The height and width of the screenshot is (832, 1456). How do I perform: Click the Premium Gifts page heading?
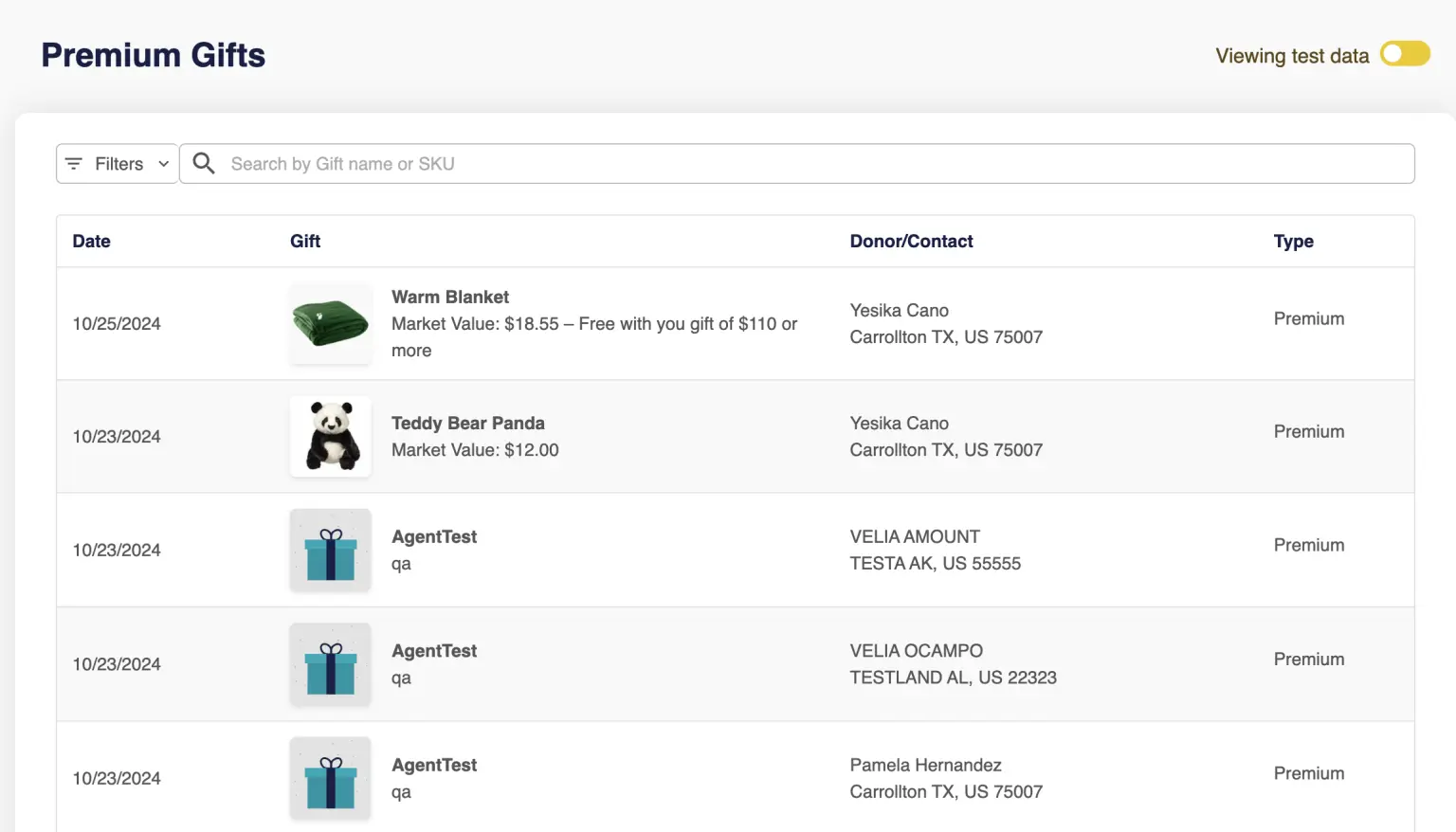click(154, 56)
